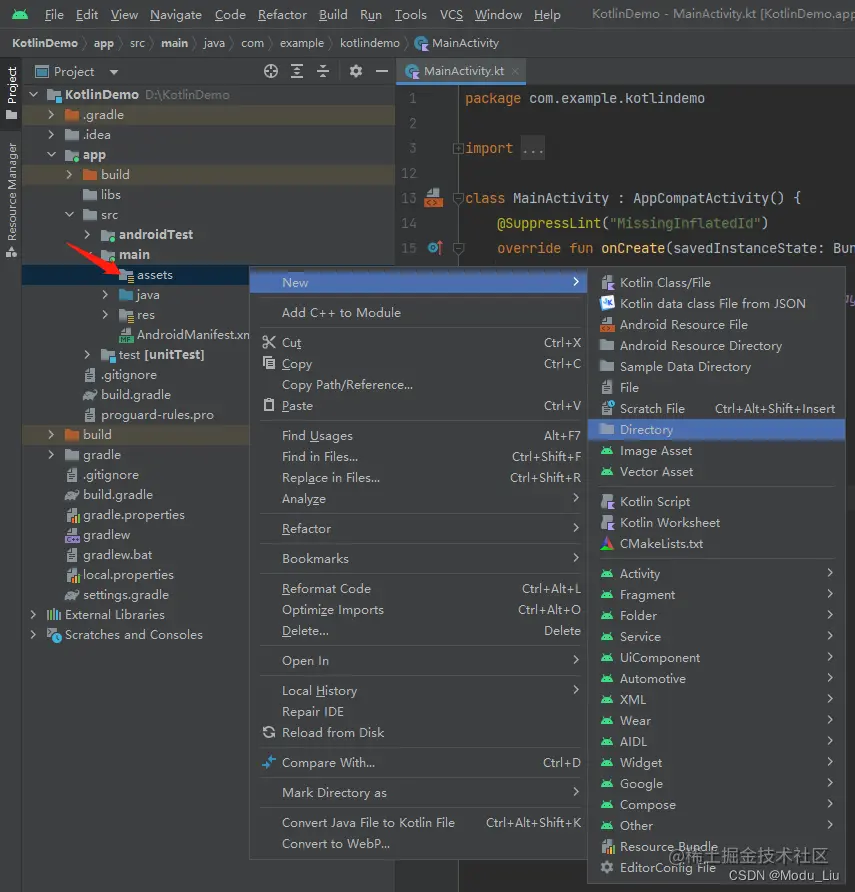Open Project panel settings gear
Image resolution: width=855 pixels, height=892 pixels.
coord(356,71)
